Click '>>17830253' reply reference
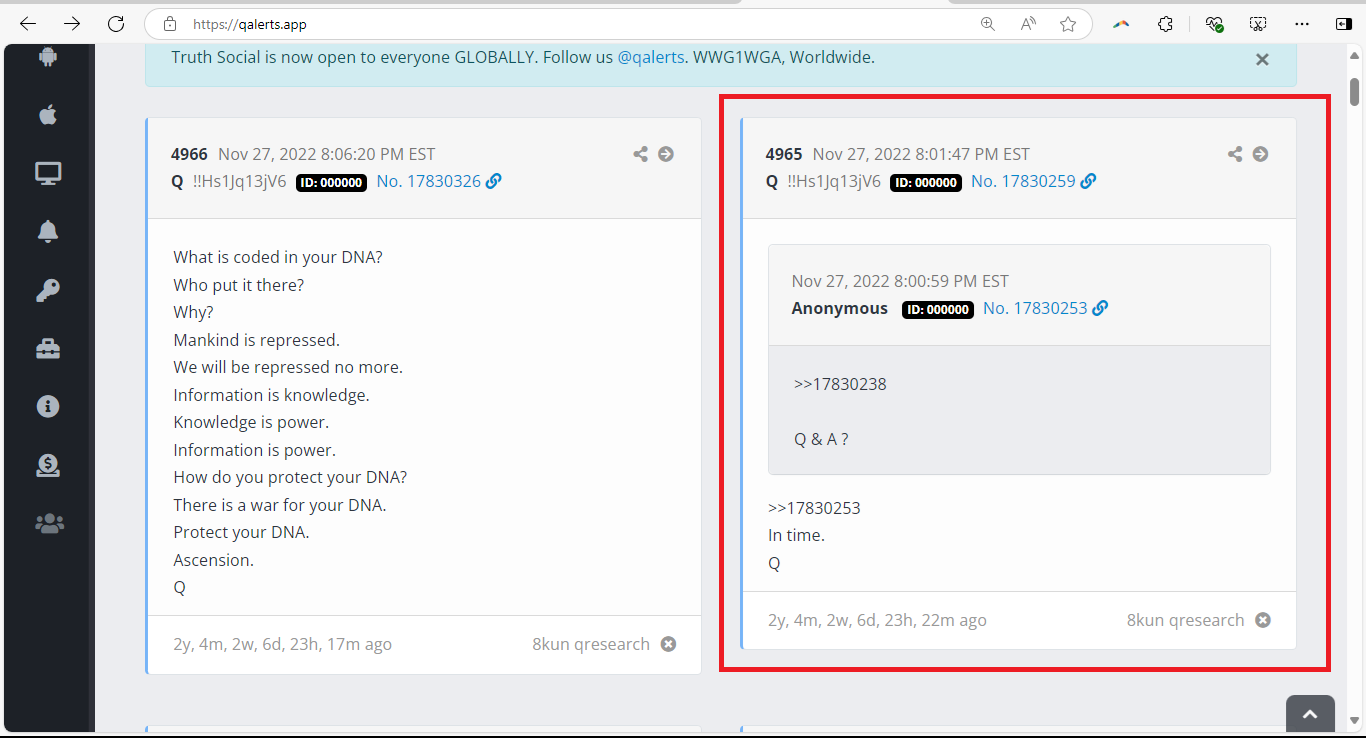Image resolution: width=1366 pixels, height=738 pixels. (814, 508)
